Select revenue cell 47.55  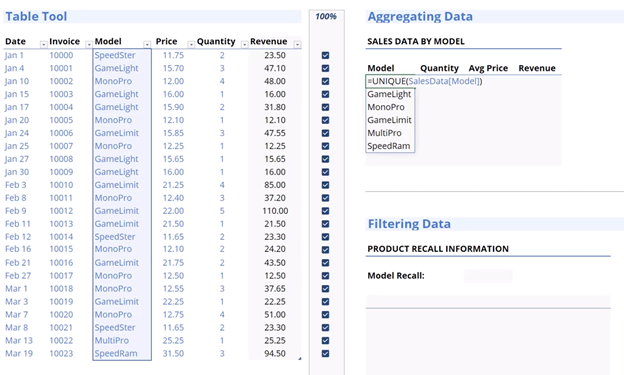point(275,133)
